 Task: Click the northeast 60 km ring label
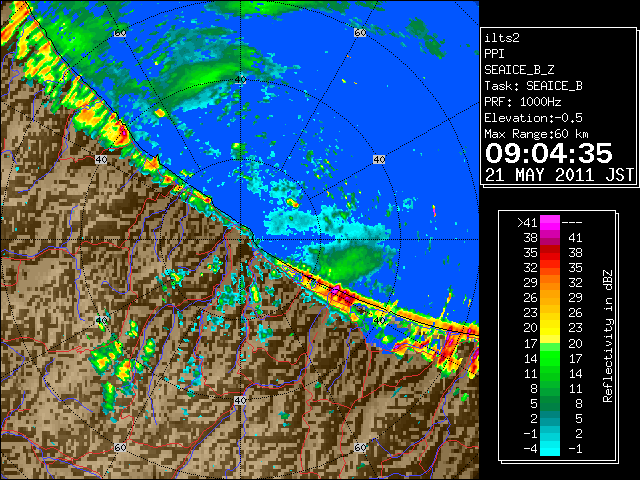pos(360,33)
